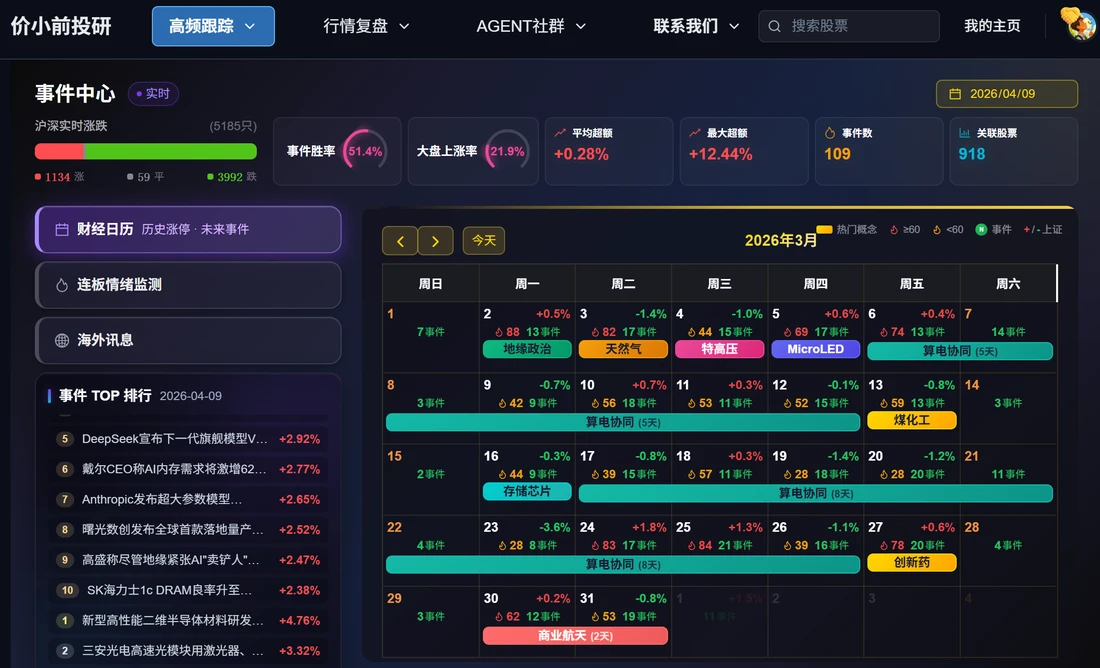Toggle the 实时 live status badge
Screen dimensions: 1100x668
coord(153,94)
